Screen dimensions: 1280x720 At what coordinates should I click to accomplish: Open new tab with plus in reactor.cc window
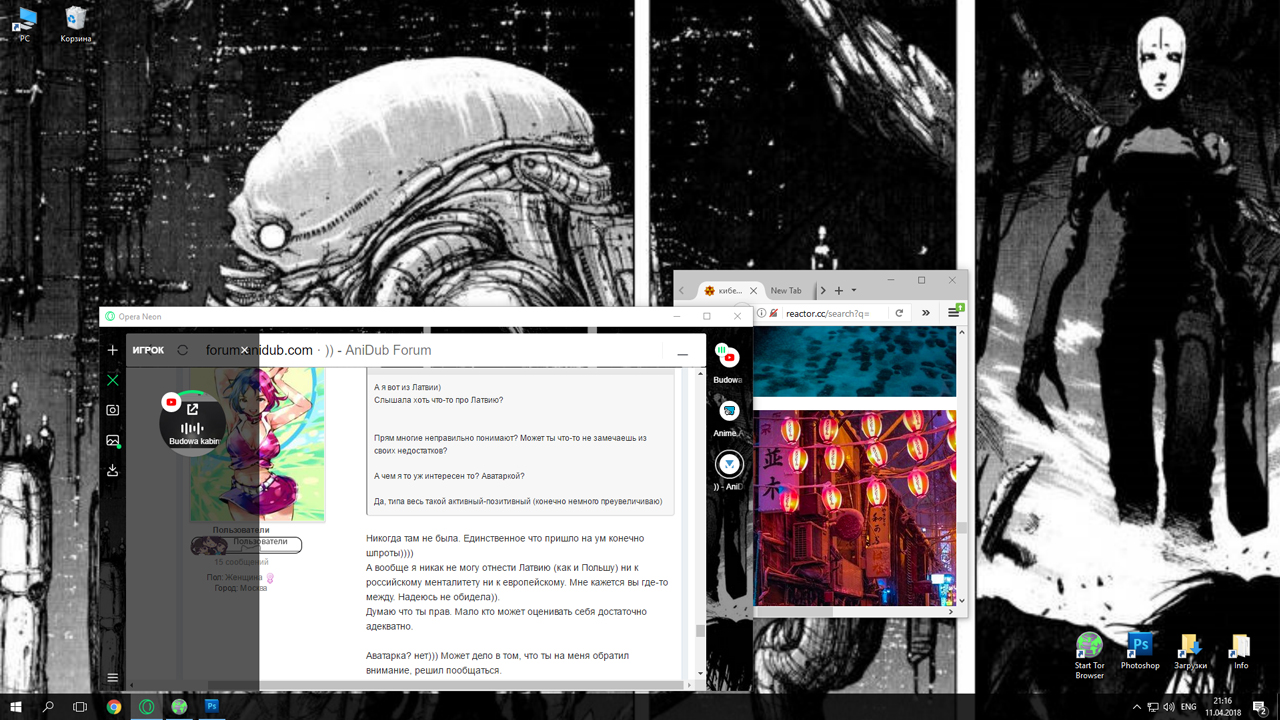(838, 291)
